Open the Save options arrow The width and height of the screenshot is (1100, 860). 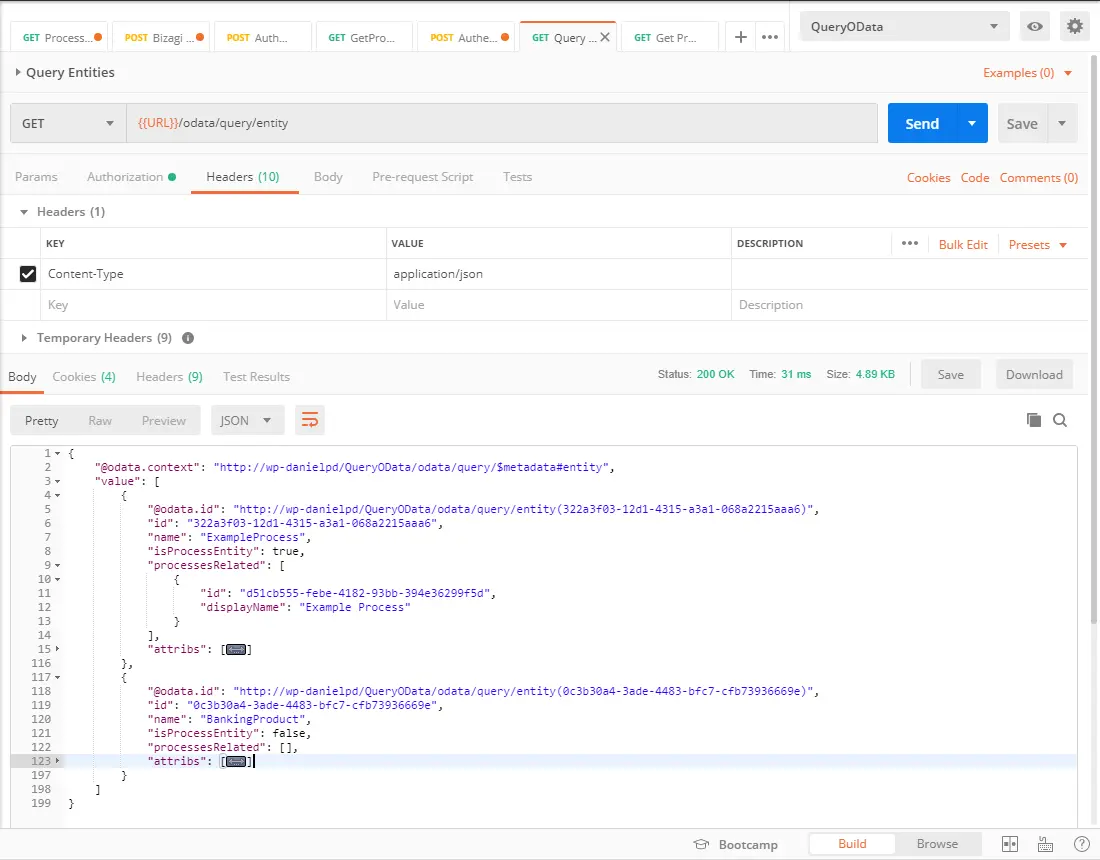point(1062,123)
